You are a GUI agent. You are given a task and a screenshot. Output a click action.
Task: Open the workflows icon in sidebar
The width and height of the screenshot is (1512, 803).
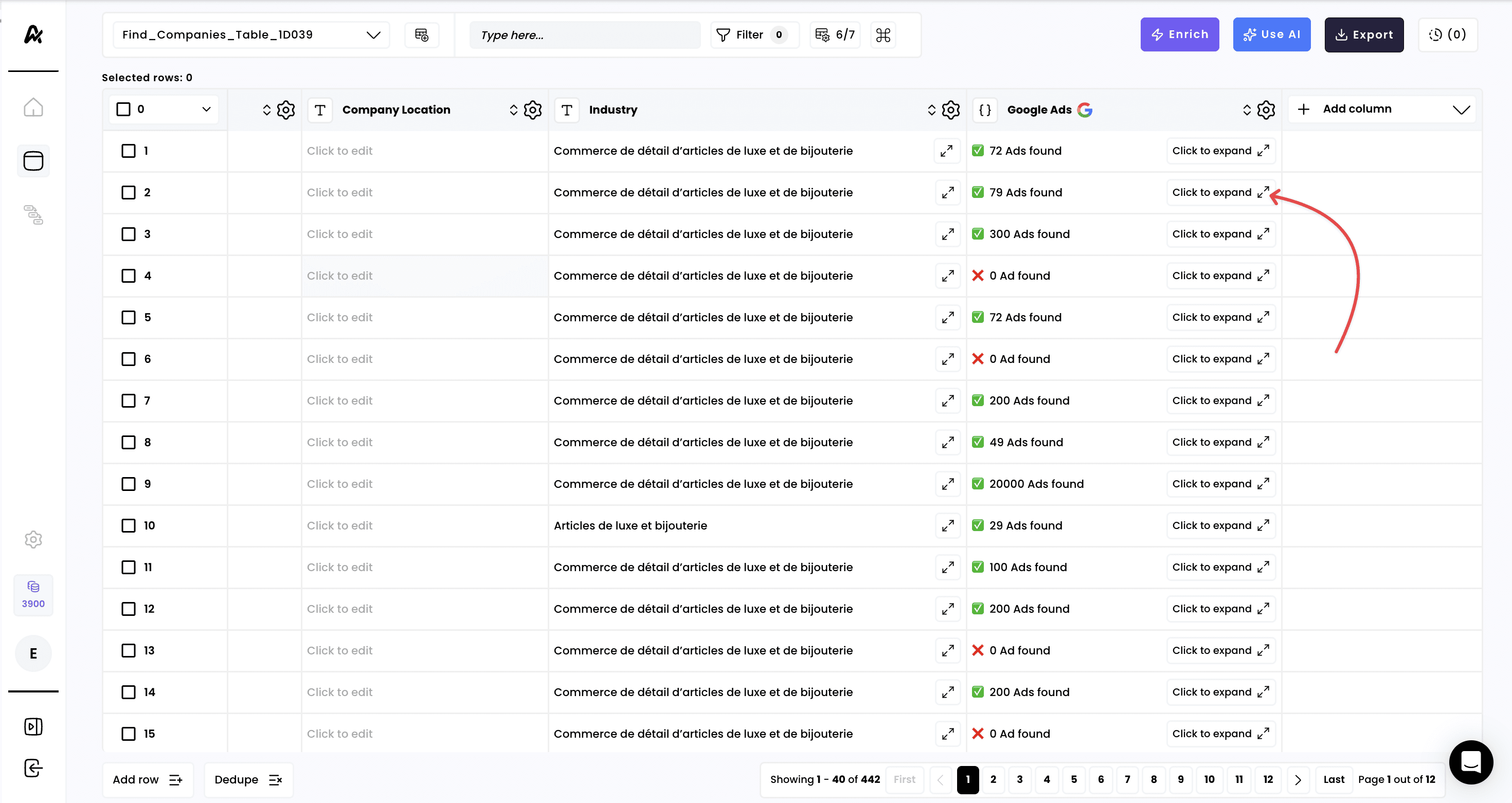click(x=33, y=215)
